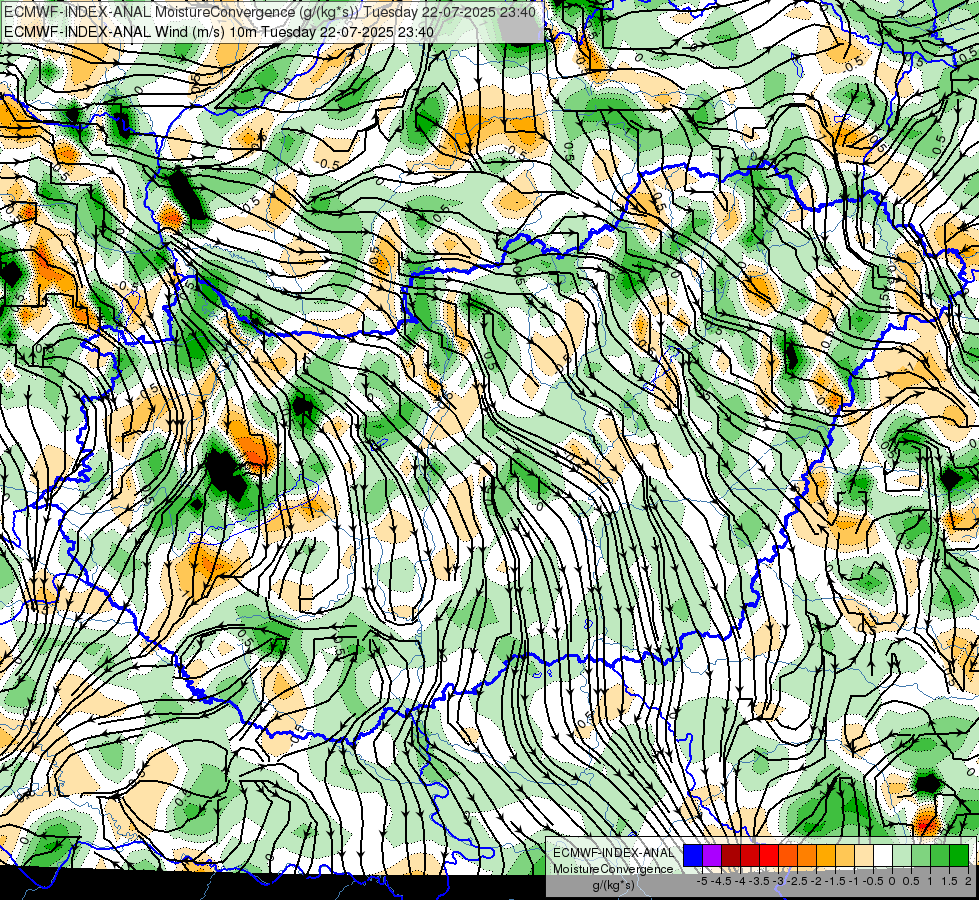Click the blue legend color swatch
979x900 pixels.
[693, 856]
